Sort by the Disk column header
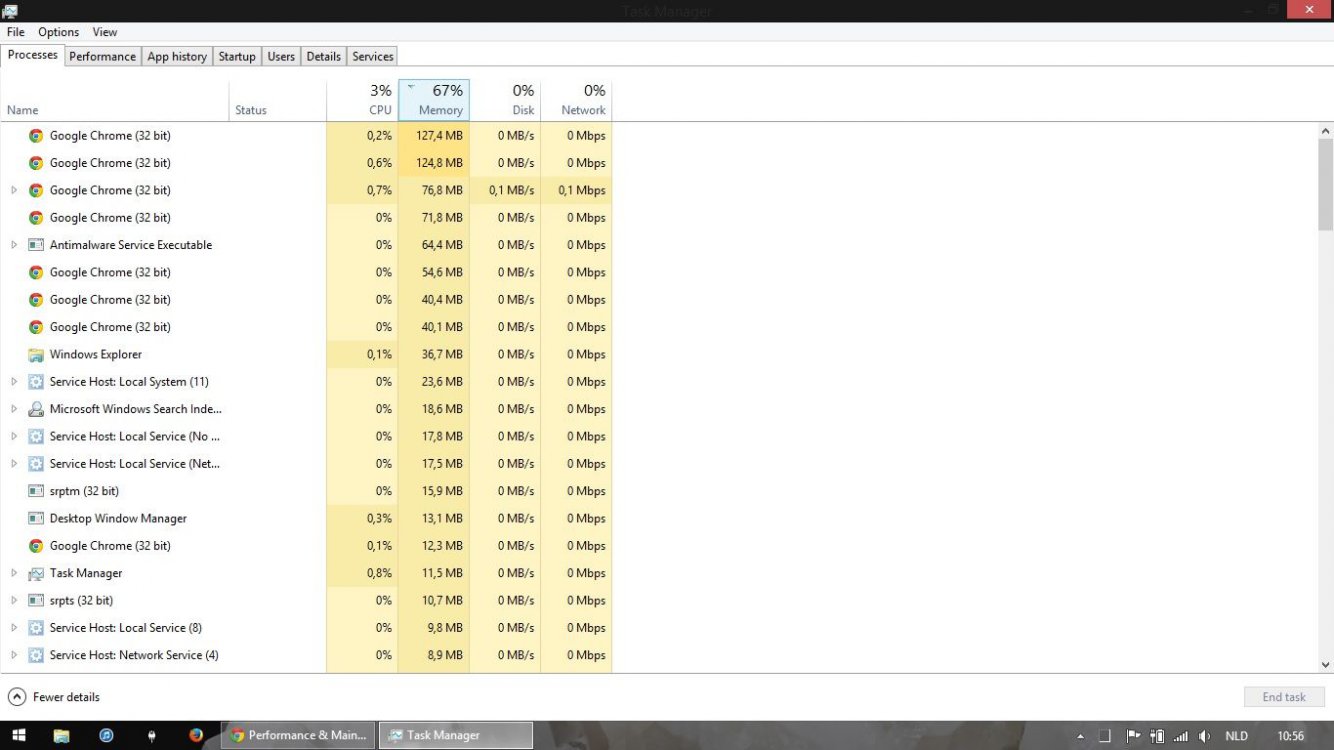This screenshot has height=750, width=1334. point(505,100)
